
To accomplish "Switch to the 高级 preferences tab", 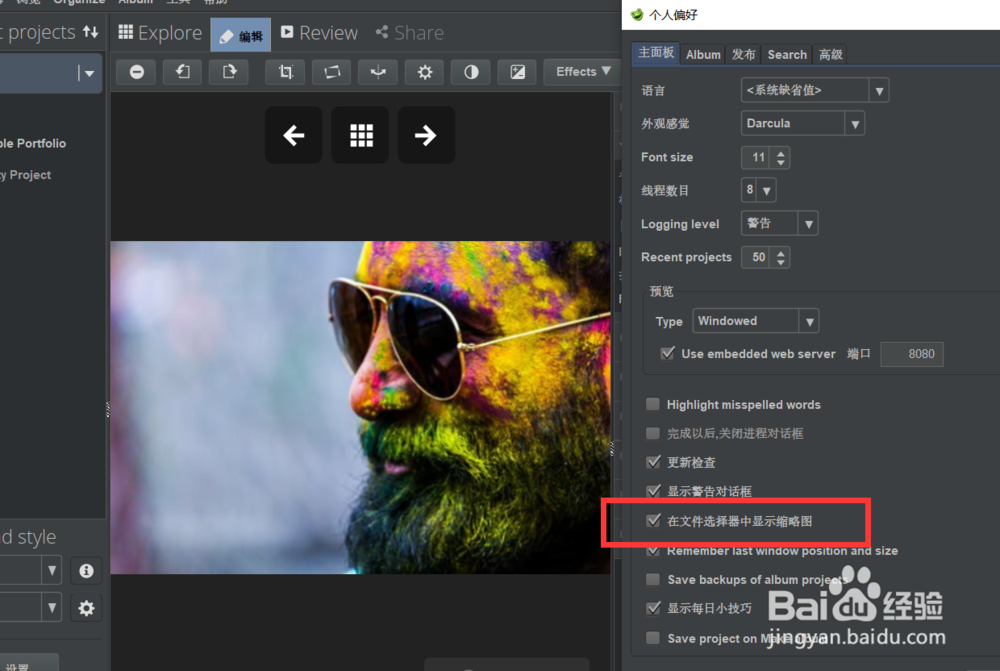I will [x=830, y=55].
